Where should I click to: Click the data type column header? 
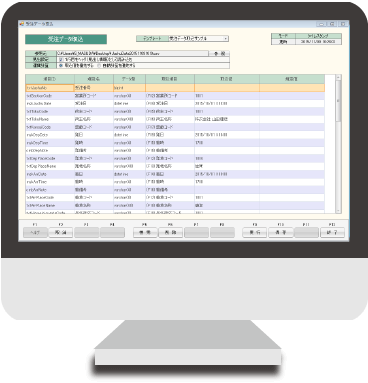(129, 79)
